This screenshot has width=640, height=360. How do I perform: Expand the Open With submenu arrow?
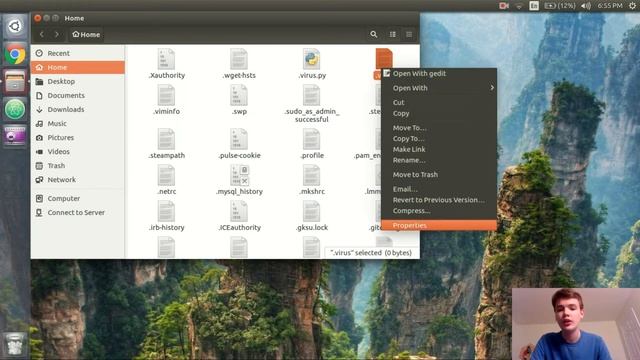492,88
